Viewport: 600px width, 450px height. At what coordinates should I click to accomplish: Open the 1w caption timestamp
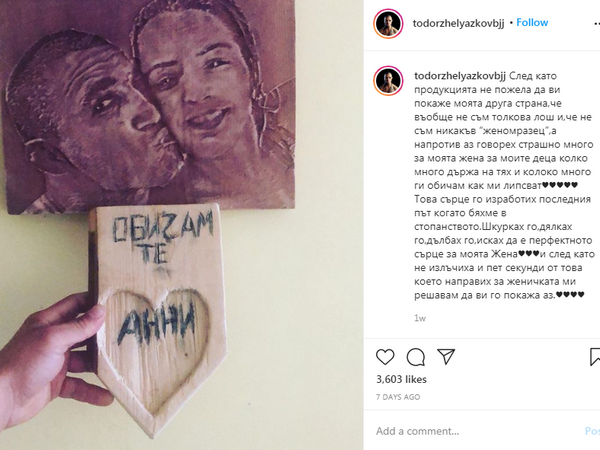(420, 318)
